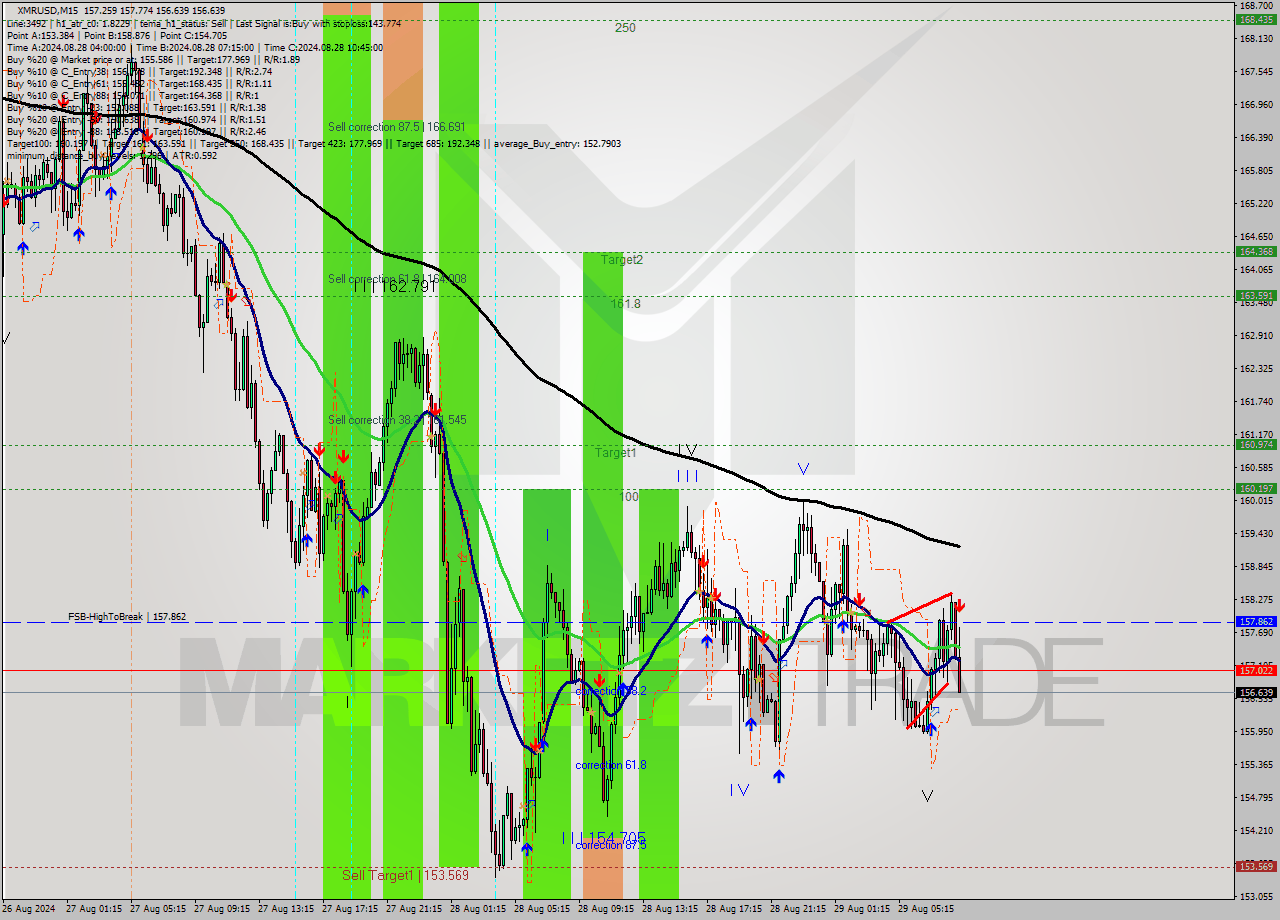
Task: Select the 'Sell correction 87.5 | 166.691' label
Action: pyautogui.click(x=397, y=127)
